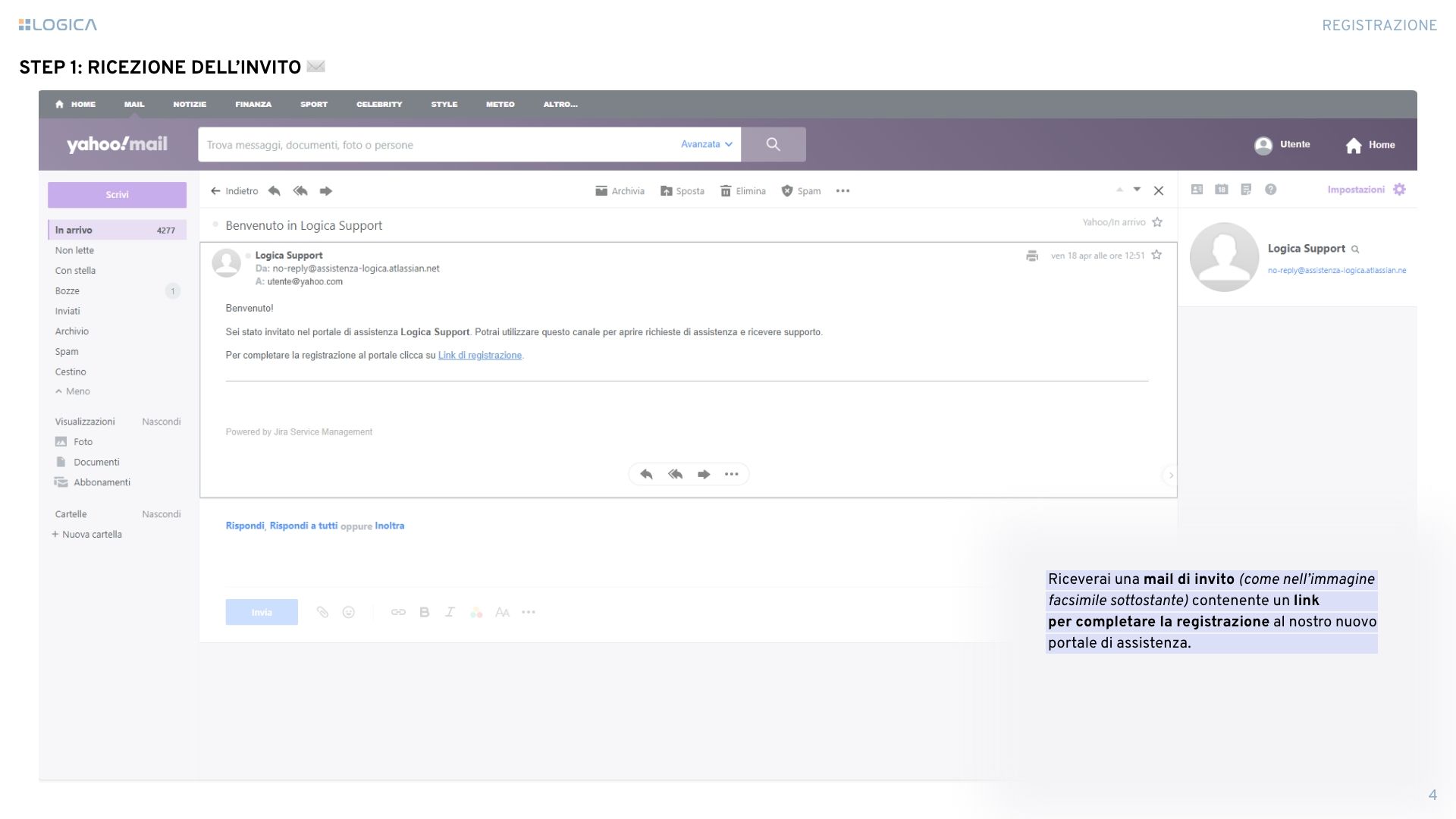Screen dimensions: 1456x819
Task: Click the search magnifier button
Action: (773, 144)
